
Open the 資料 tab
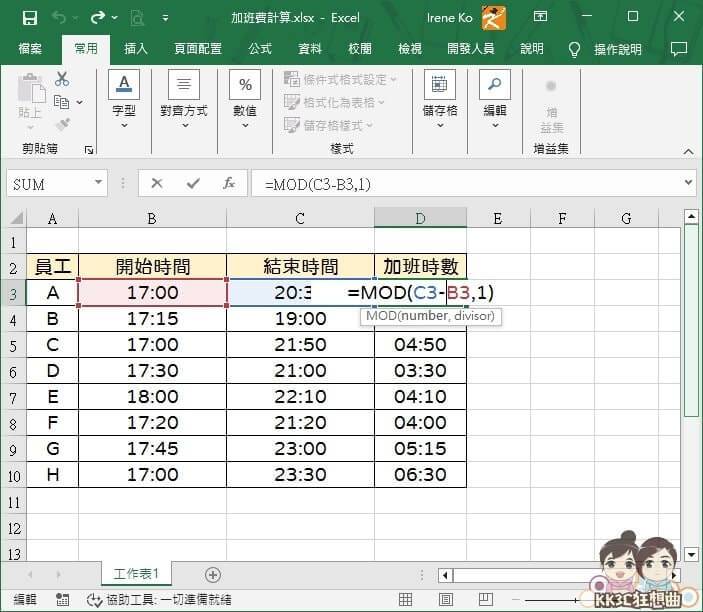pos(310,48)
